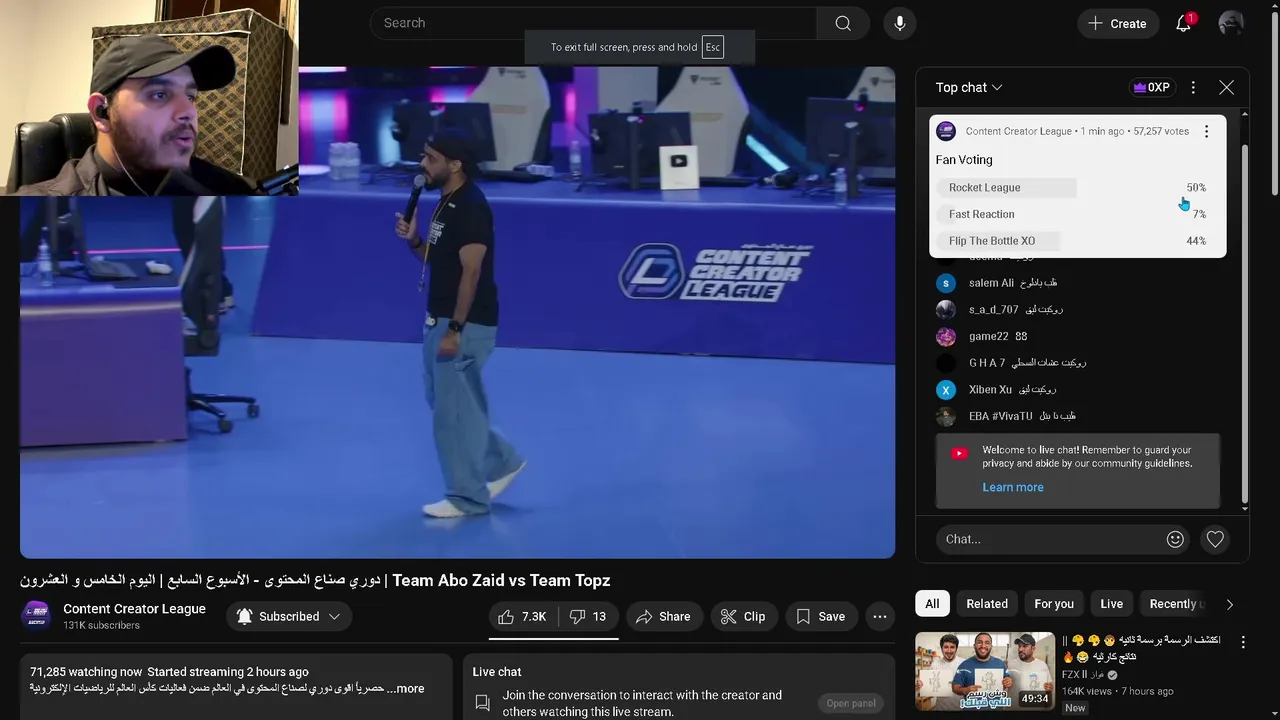Click salem Ali chat avatar
Screen dimensions: 1280x720
tap(946, 283)
